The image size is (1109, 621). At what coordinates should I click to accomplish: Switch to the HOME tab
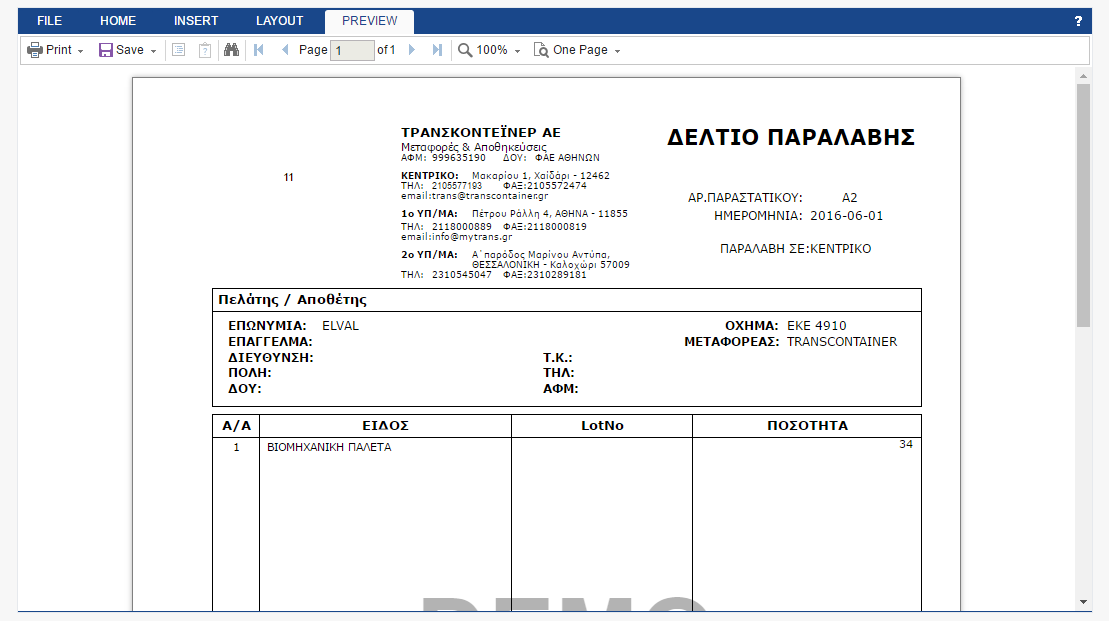coord(117,21)
